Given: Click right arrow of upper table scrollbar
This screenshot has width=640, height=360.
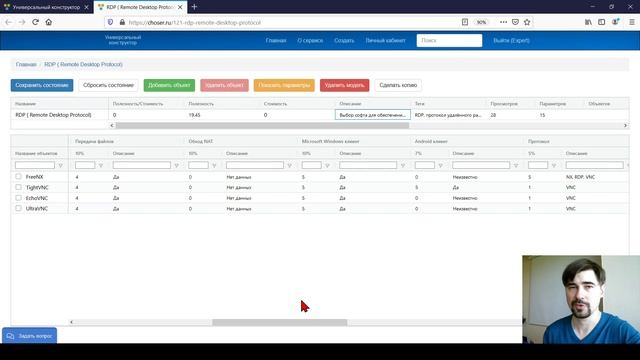Looking at the screenshot, I should click(625, 126).
